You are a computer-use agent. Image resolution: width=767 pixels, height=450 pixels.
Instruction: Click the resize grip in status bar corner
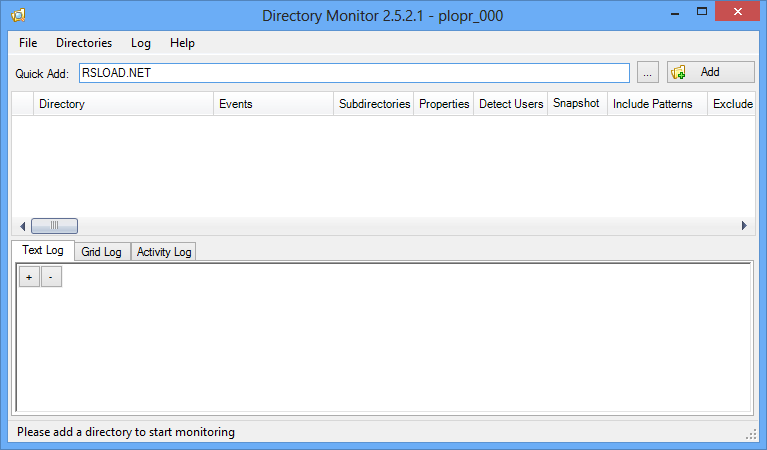tap(751, 435)
